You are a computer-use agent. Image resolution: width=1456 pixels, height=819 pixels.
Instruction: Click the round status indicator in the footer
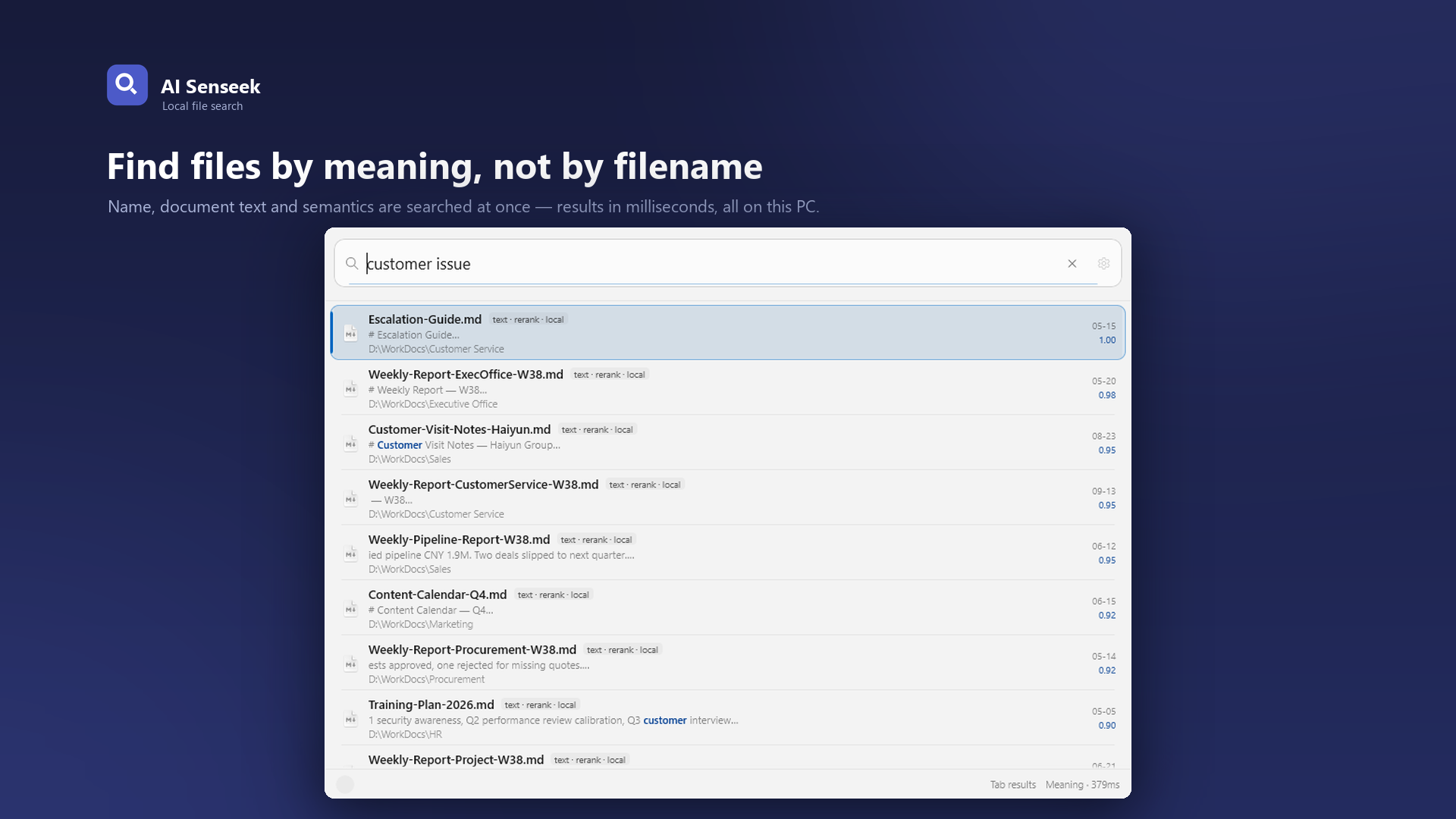tap(345, 785)
